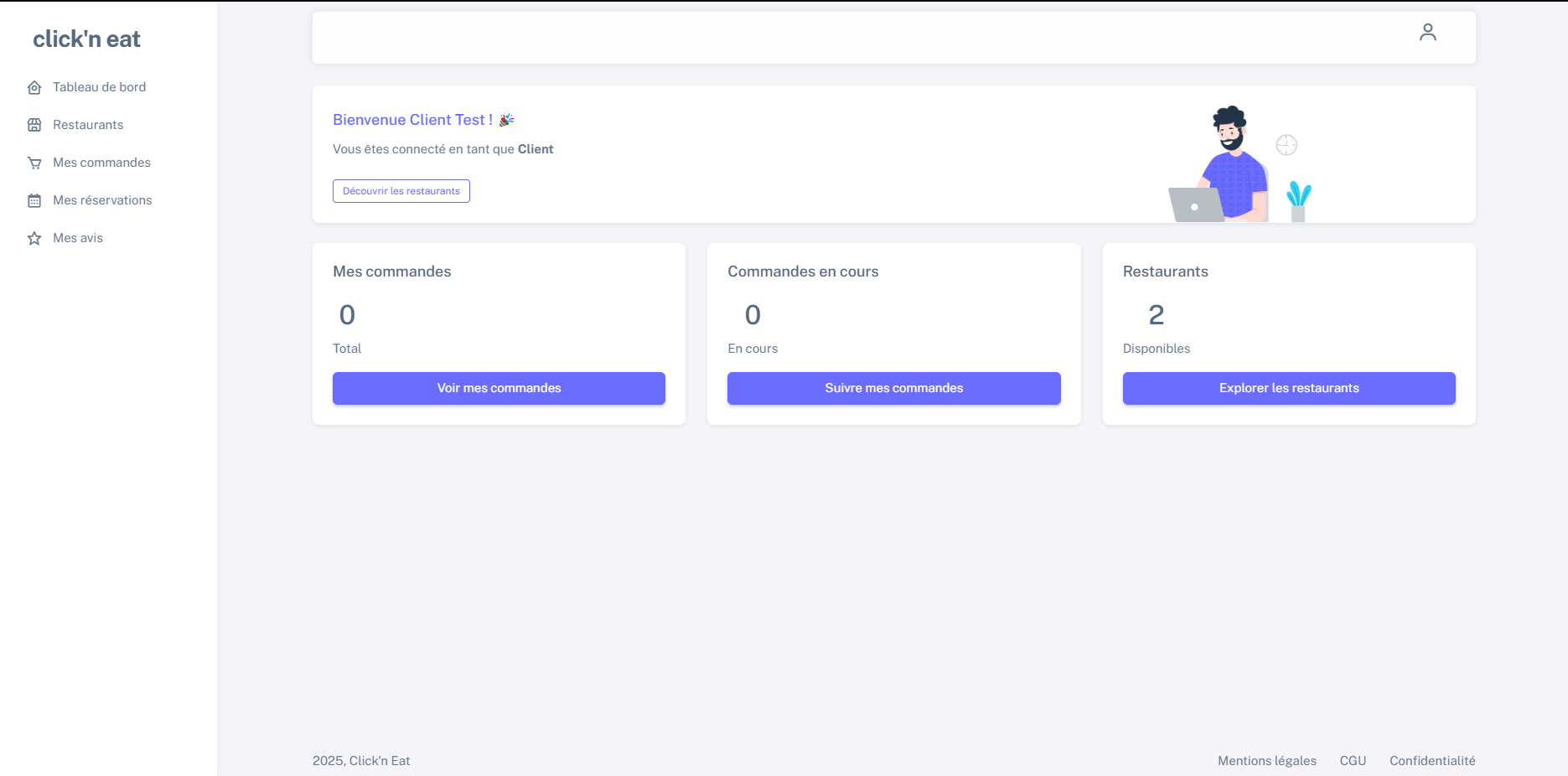Click the Voir mes commandes button
The height and width of the screenshot is (776, 1568).
tap(499, 388)
